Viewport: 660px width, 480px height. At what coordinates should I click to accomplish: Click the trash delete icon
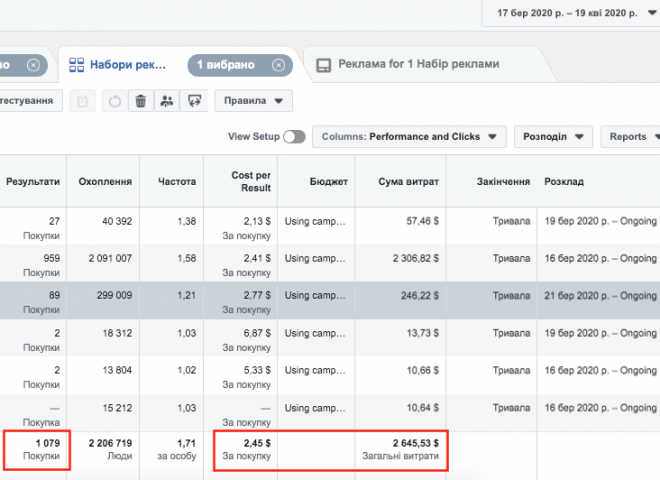[x=141, y=101]
